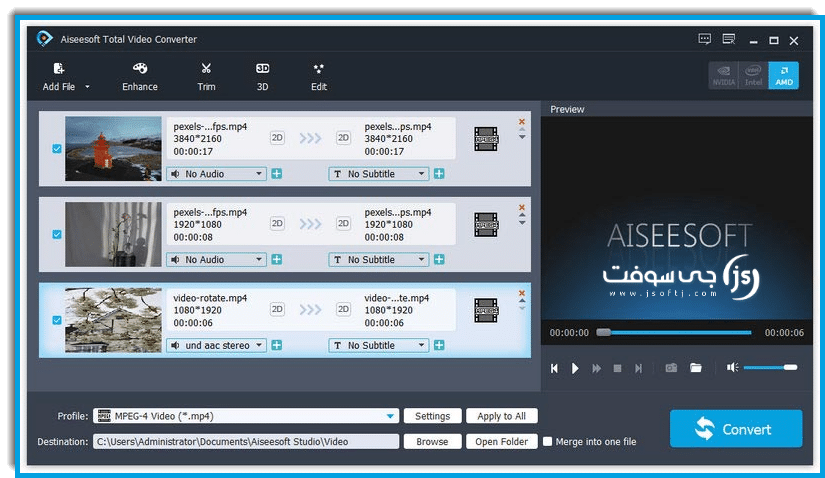This screenshot has height=478, width=825.
Task: Click output name of 3840*2160 video
Action: pyautogui.click(x=398, y=126)
